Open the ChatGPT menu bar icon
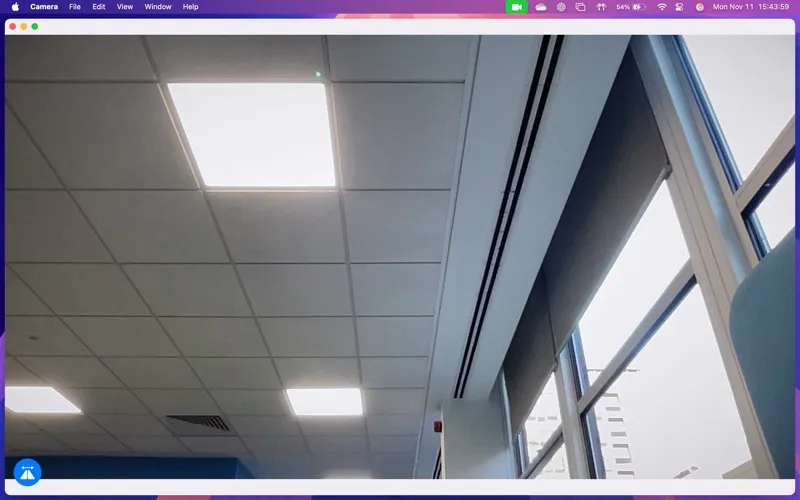The image size is (800, 500). (x=561, y=7)
